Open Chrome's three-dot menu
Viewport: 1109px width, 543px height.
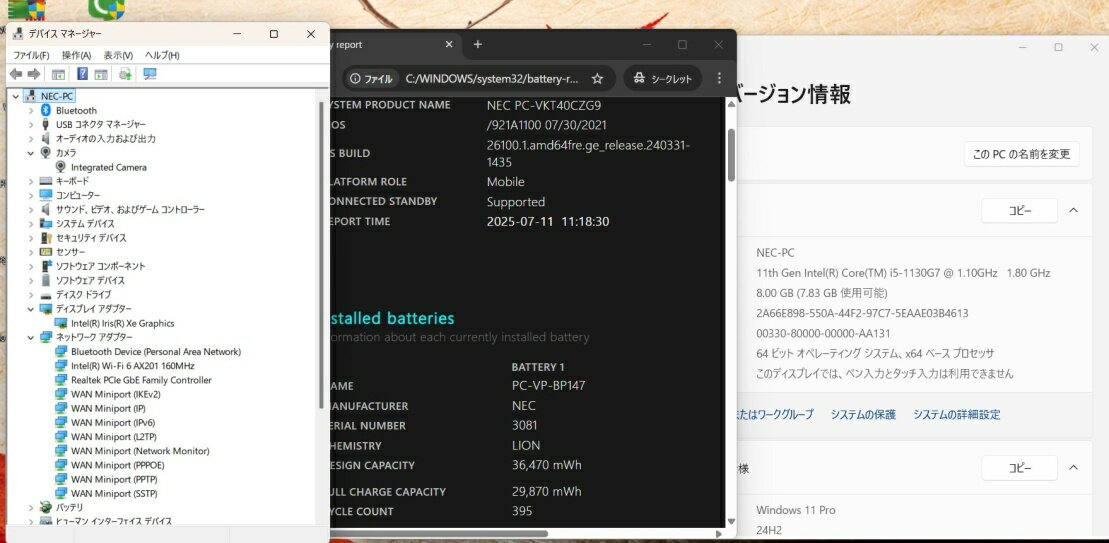718,78
